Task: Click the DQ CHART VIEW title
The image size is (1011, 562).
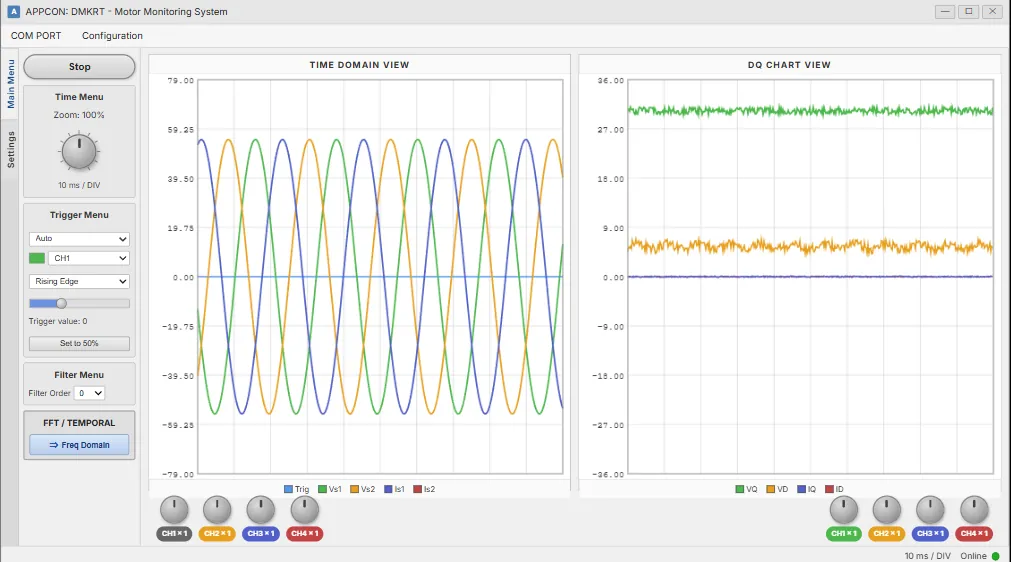Action: tap(789, 65)
